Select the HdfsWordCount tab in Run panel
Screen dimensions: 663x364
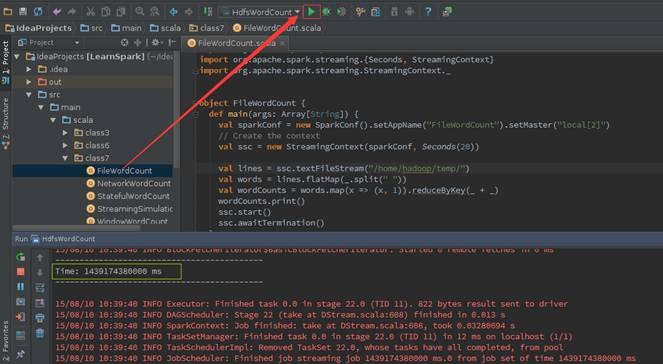pyautogui.click(x=63, y=239)
